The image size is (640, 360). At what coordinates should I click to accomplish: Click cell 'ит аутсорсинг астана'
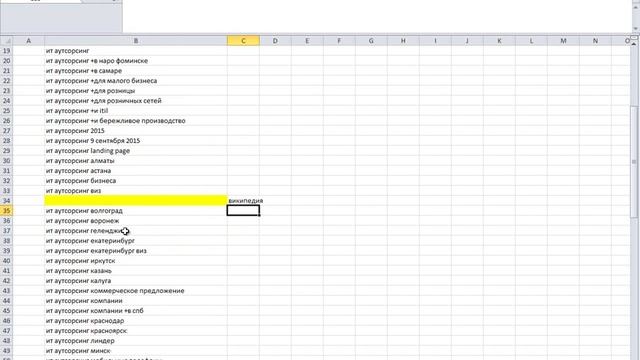pos(136,171)
